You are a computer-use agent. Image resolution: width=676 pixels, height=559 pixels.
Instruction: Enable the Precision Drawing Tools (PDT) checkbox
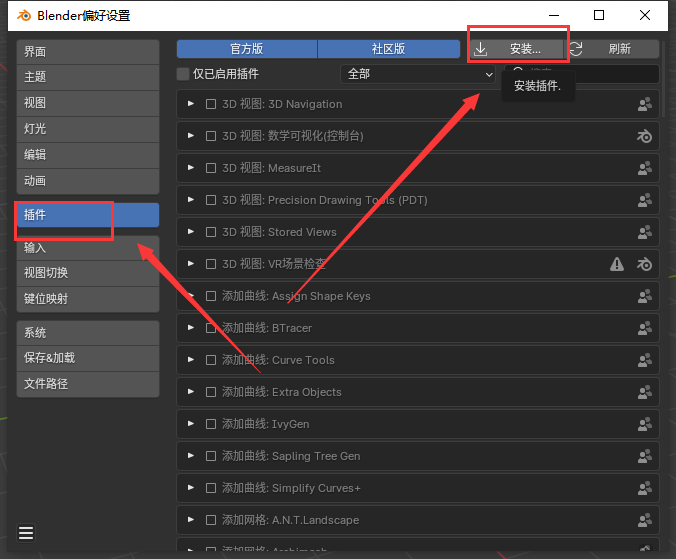coord(211,200)
